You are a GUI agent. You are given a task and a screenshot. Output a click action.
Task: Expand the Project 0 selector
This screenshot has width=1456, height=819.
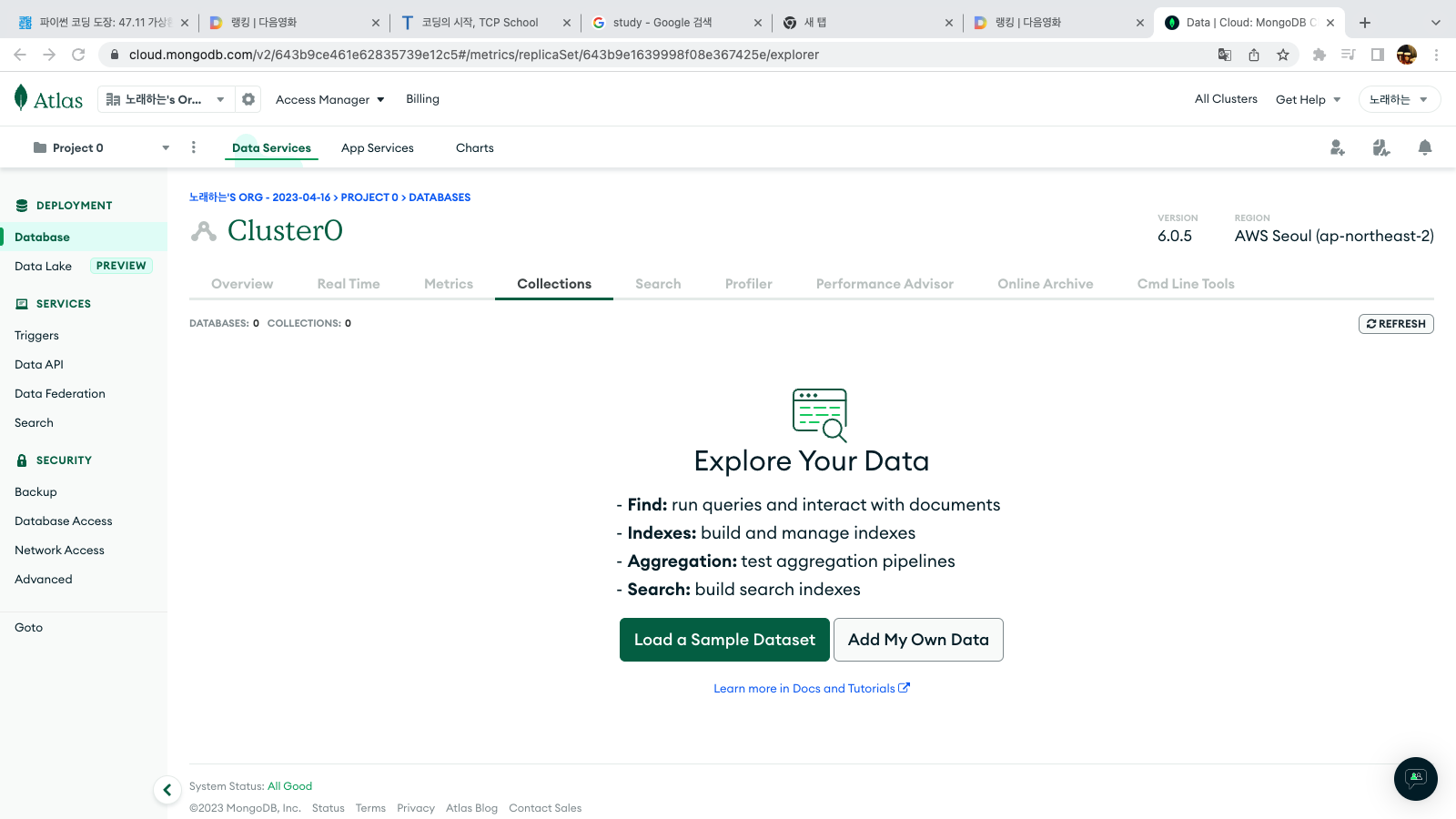(102, 147)
